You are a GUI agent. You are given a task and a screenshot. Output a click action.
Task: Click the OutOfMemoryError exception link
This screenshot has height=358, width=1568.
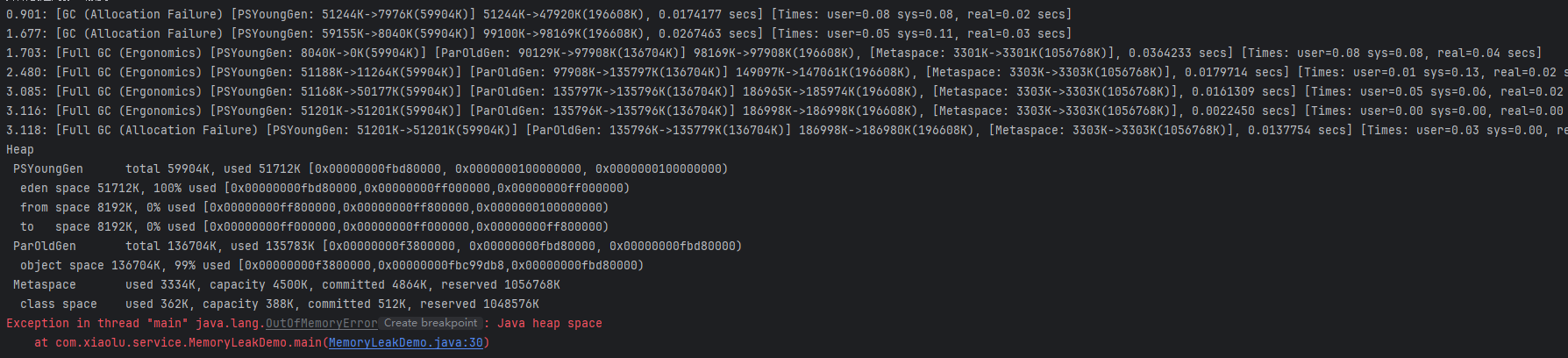pos(321,324)
